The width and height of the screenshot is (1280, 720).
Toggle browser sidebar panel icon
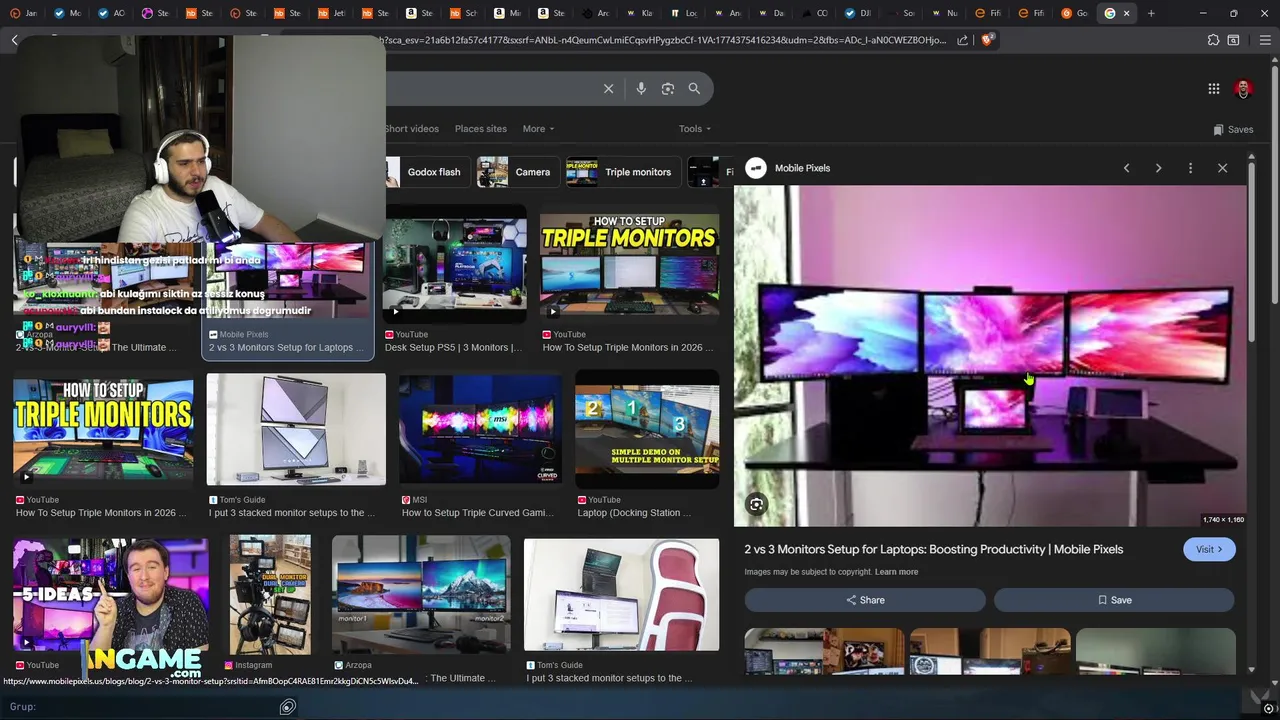click(x=1233, y=40)
